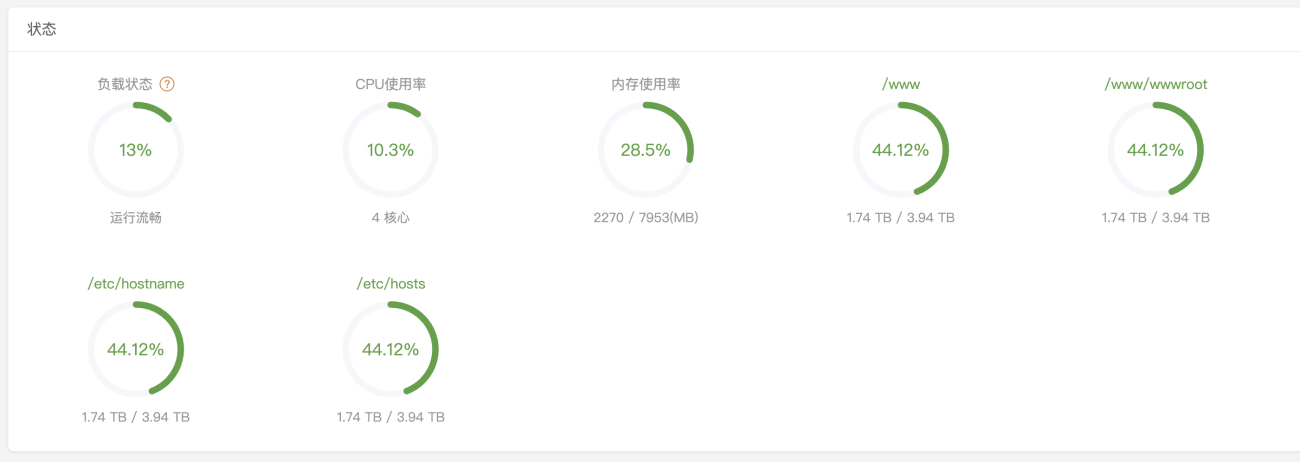Viewport: 1300px width, 462px height.
Task: Select the /www disk label
Action: click(901, 84)
